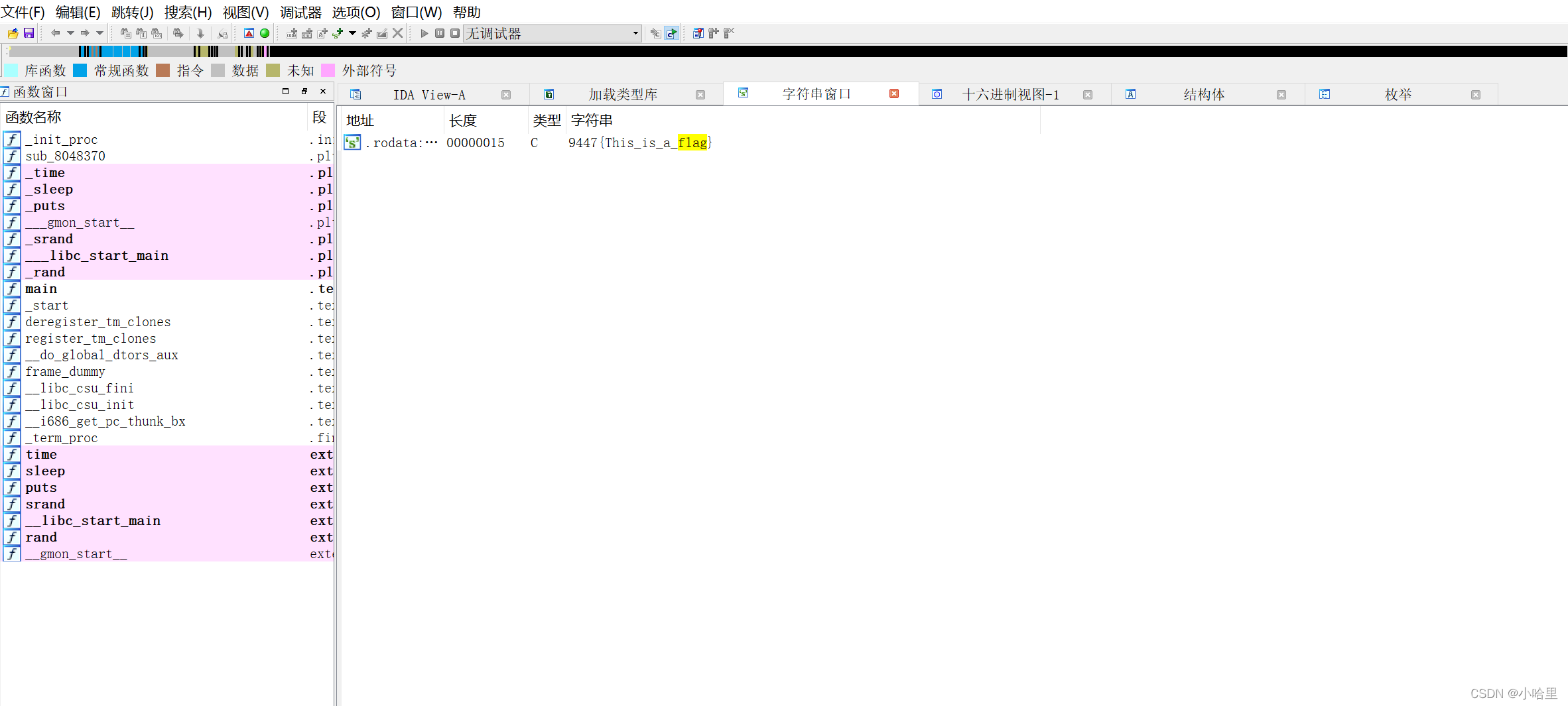Click the binoculars search-byte-sequence icon
Image resolution: width=1568 pixels, height=706 pixels.
point(157,33)
